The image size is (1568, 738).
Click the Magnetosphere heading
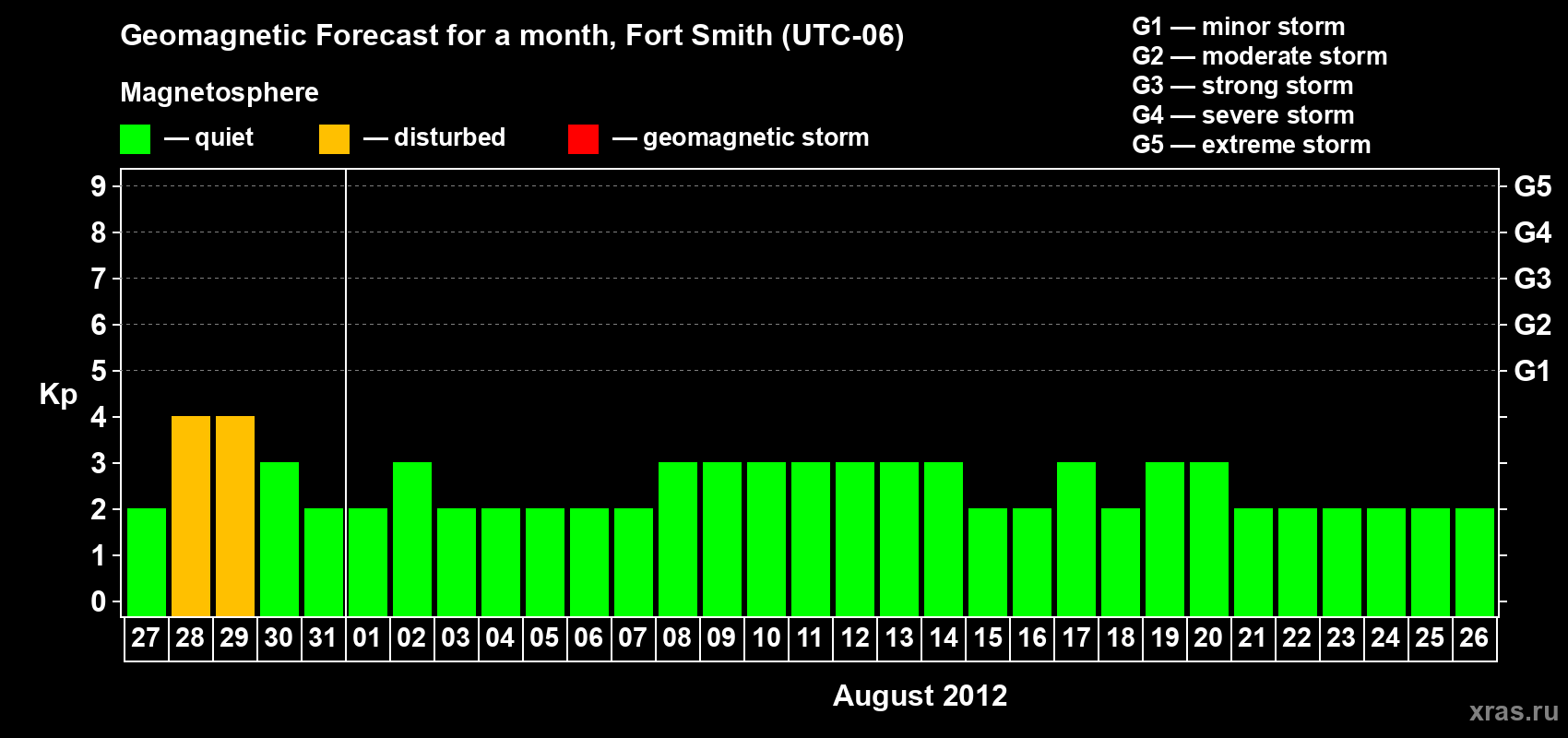click(x=220, y=92)
